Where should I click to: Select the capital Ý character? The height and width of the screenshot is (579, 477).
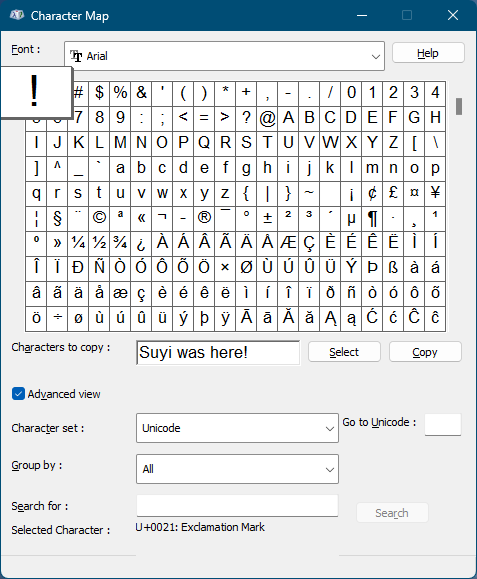tap(351, 268)
